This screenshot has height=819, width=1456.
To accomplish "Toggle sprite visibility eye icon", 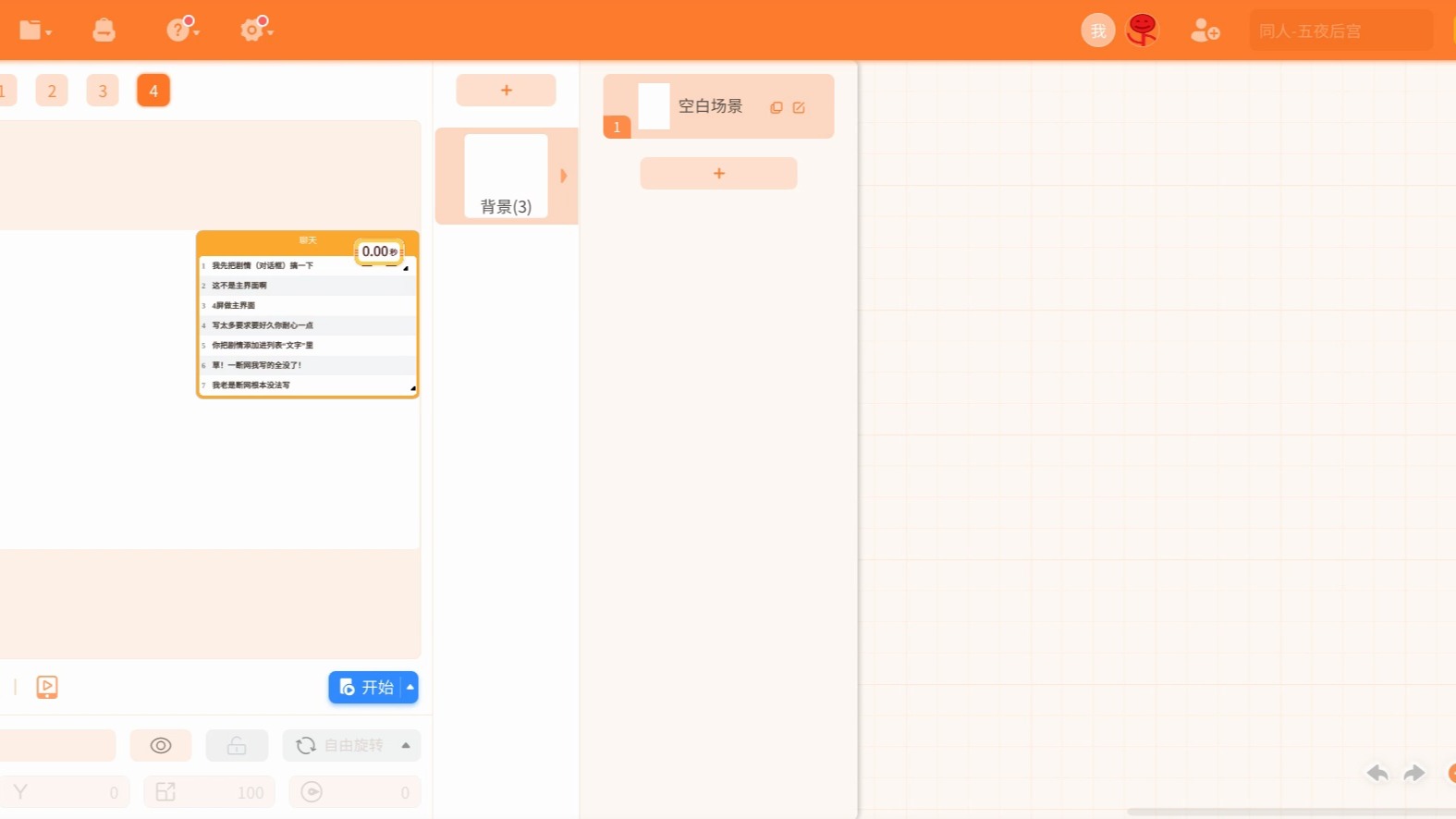I will tap(161, 745).
